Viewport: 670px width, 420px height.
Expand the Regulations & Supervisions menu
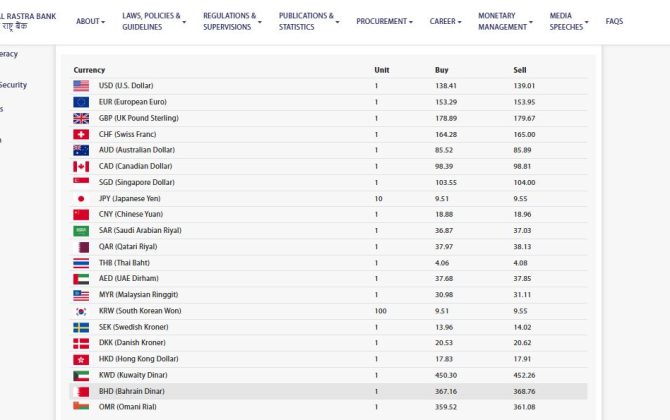tap(232, 21)
